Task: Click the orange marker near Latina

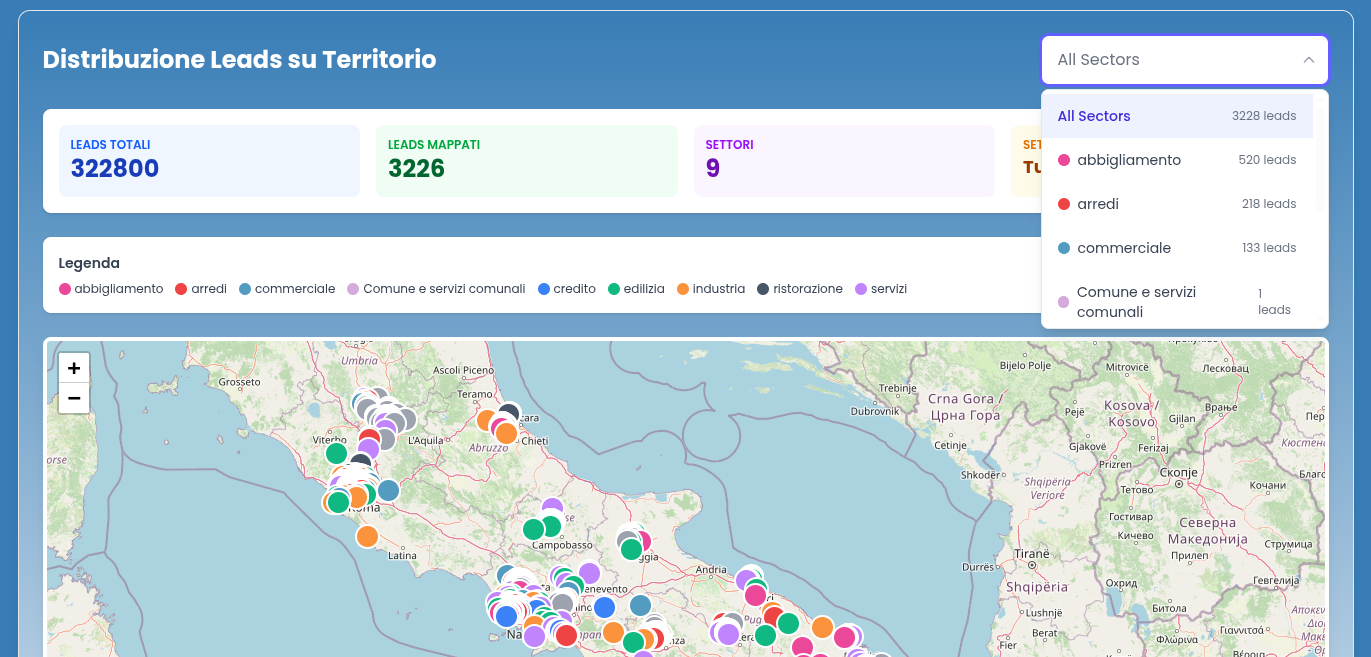Action: point(366,536)
